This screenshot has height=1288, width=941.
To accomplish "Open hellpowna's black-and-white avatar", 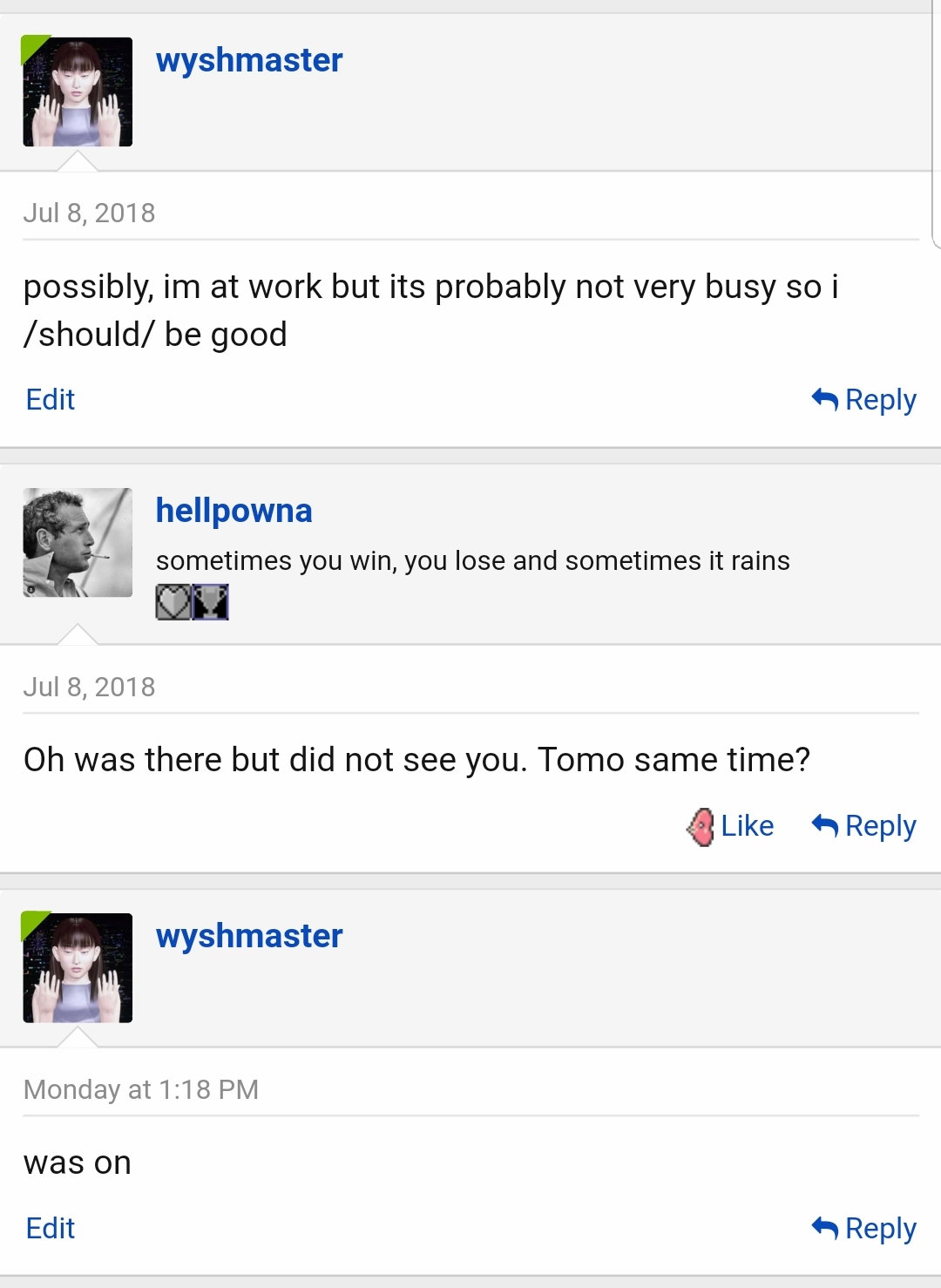I will pos(78,542).
